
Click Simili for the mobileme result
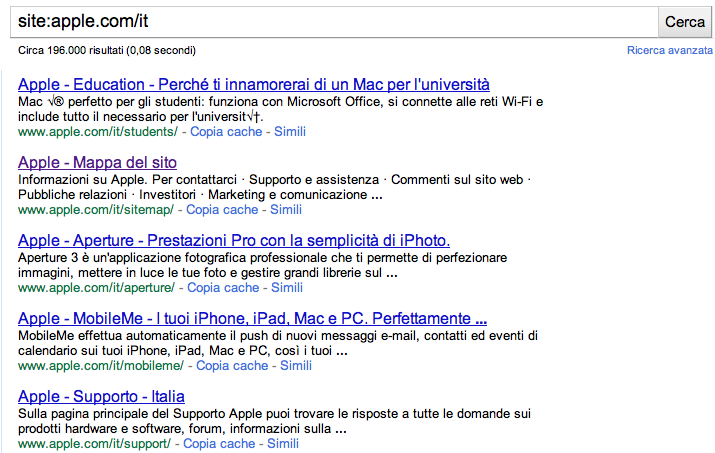coord(296,366)
